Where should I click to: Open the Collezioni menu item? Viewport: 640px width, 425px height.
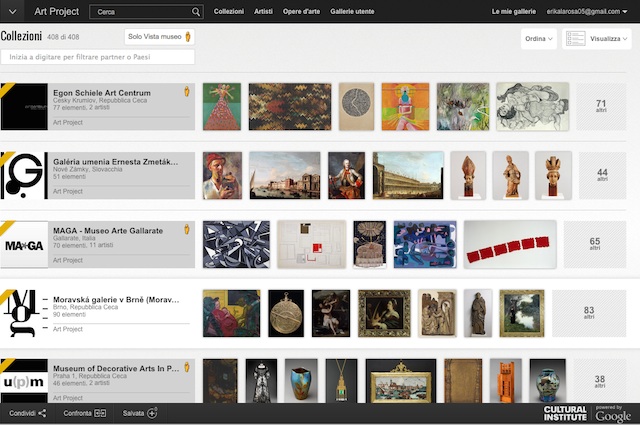pyautogui.click(x=228, y=12)
